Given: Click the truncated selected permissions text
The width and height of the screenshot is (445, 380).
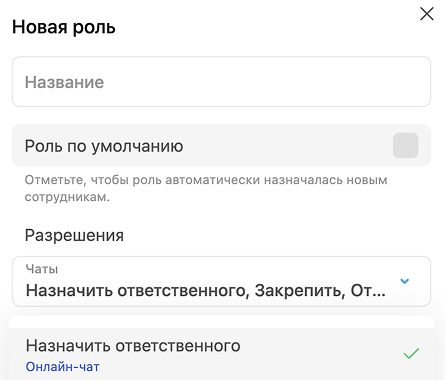Looking at the screenshot, I should pos(206,290).
